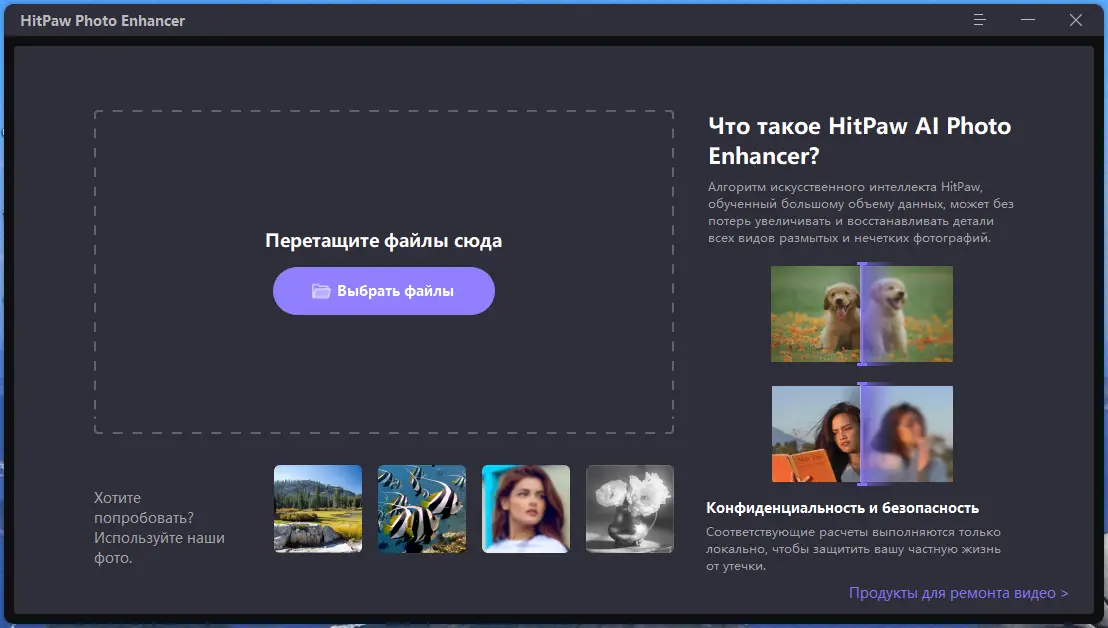Click the divider handle on the reading-woman comparison image

[862, 433]
